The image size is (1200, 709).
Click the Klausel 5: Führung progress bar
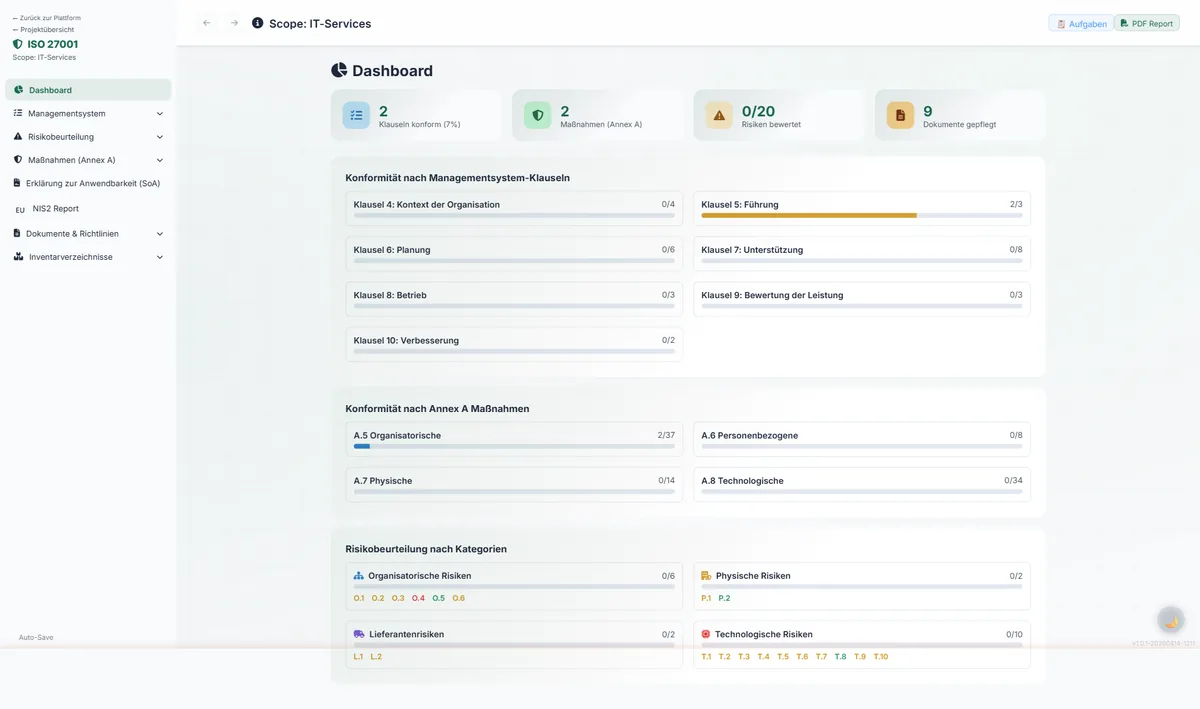click(x=862, y=215)
